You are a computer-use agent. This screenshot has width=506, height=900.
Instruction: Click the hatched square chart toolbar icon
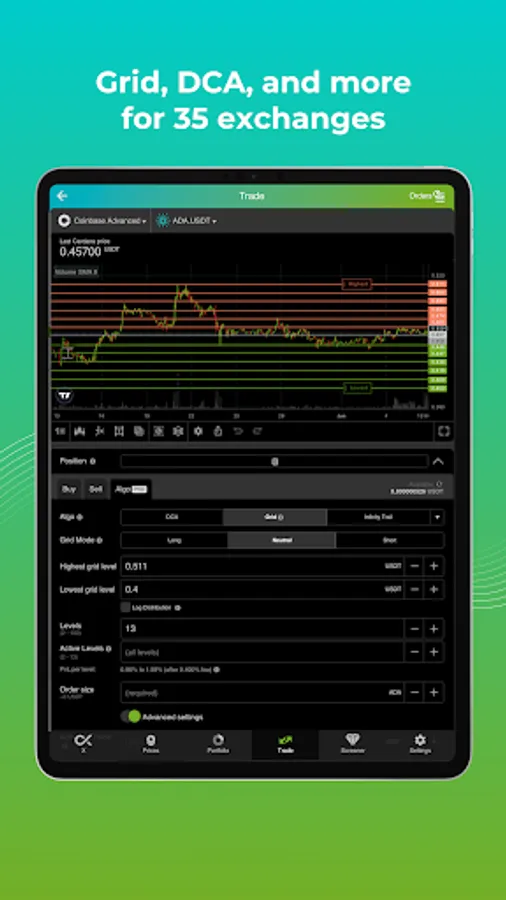159,431
